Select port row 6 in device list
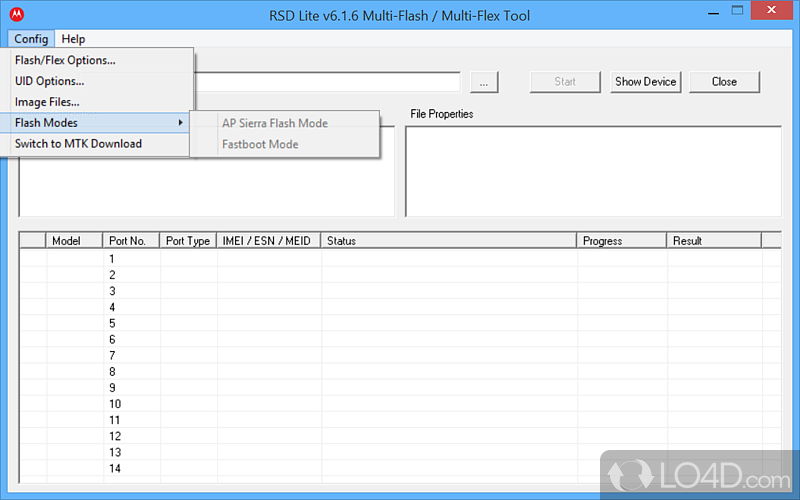Screen dimensions: 800x500 (x=400, y=339)
